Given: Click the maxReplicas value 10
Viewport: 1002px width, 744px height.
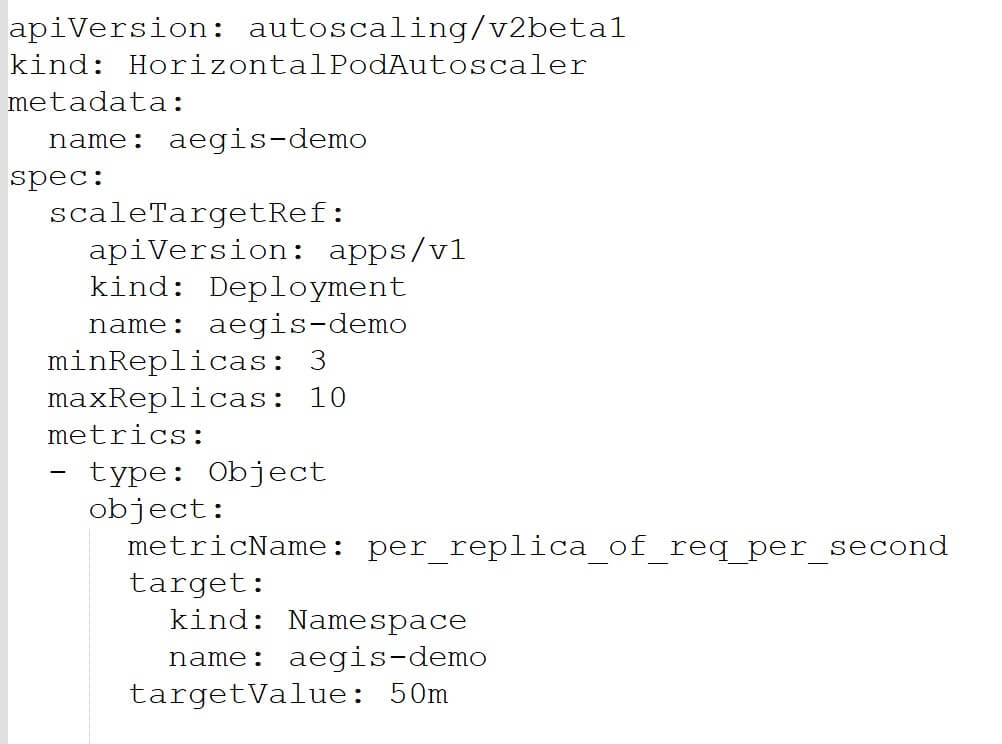Looking at the screenshot, I should point(327,398).
